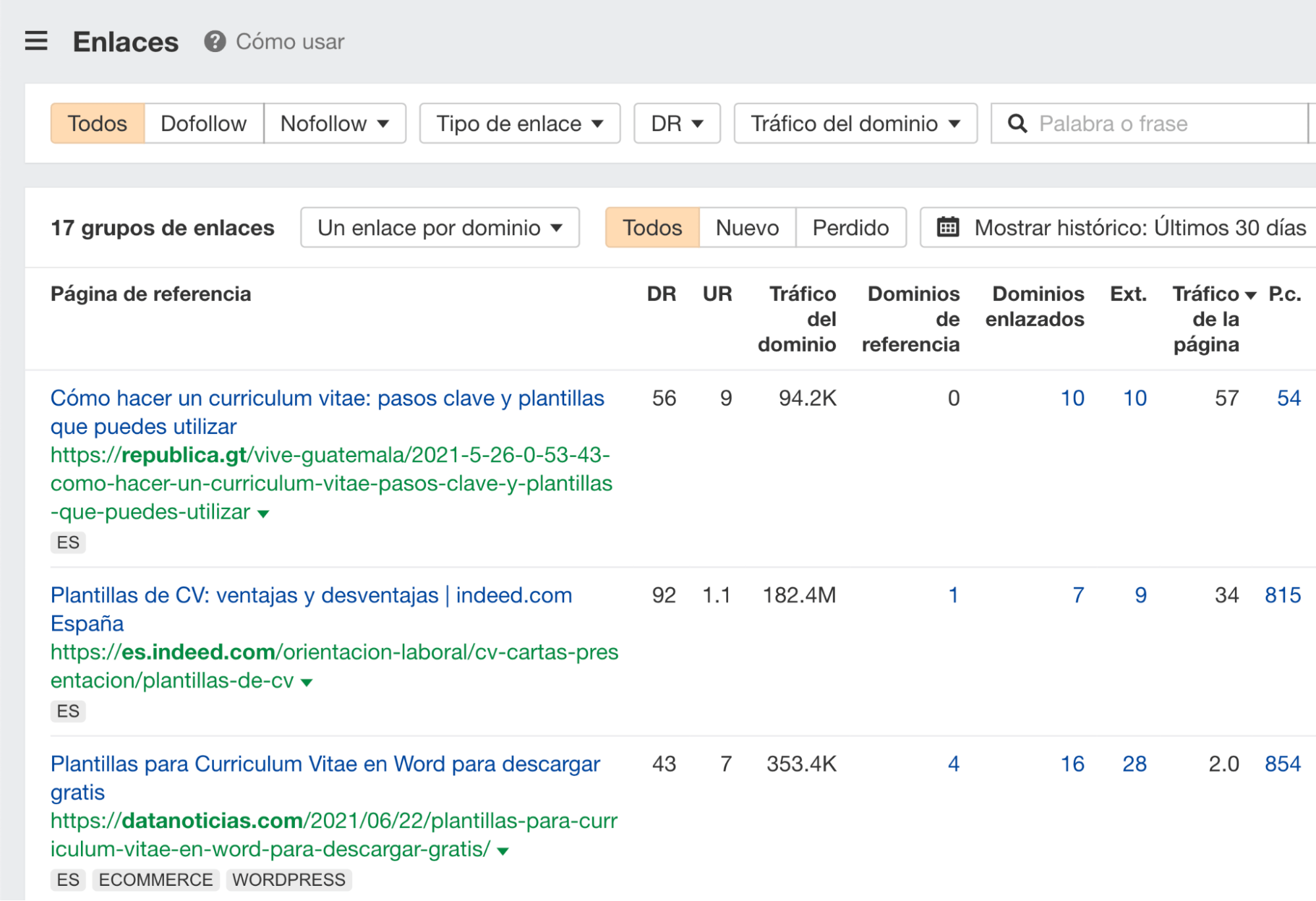Screen dimensions: 1316x901
Task: Open the calendar icon beside Mostrar histórico
Action: tap(947, 227)
